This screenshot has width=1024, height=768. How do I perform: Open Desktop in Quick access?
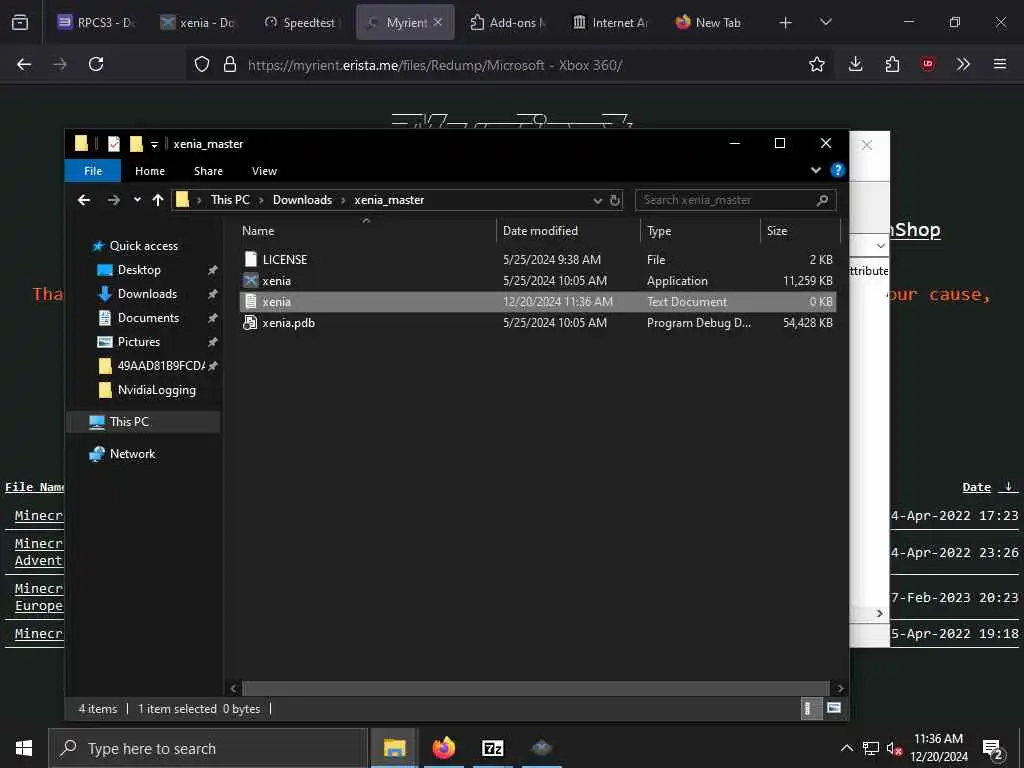(138, 270)
